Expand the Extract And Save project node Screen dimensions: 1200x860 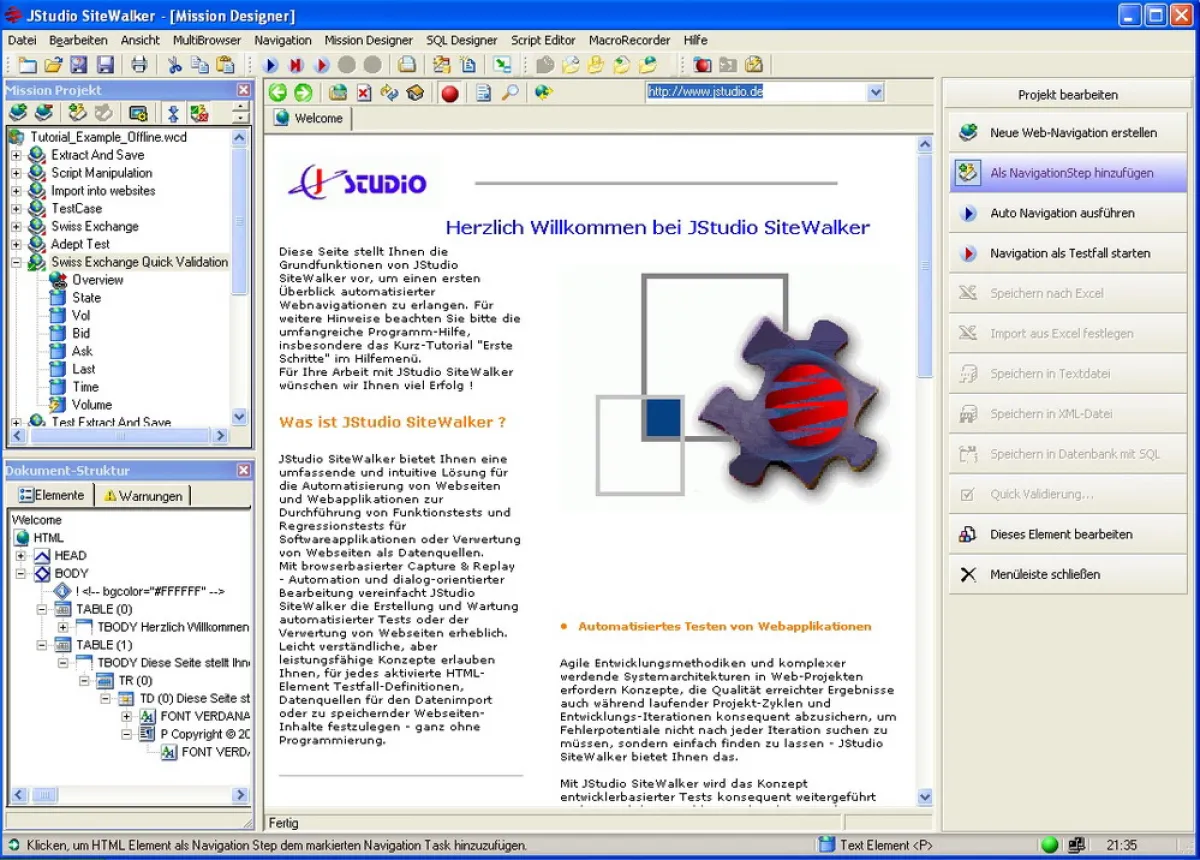(16, 155)
